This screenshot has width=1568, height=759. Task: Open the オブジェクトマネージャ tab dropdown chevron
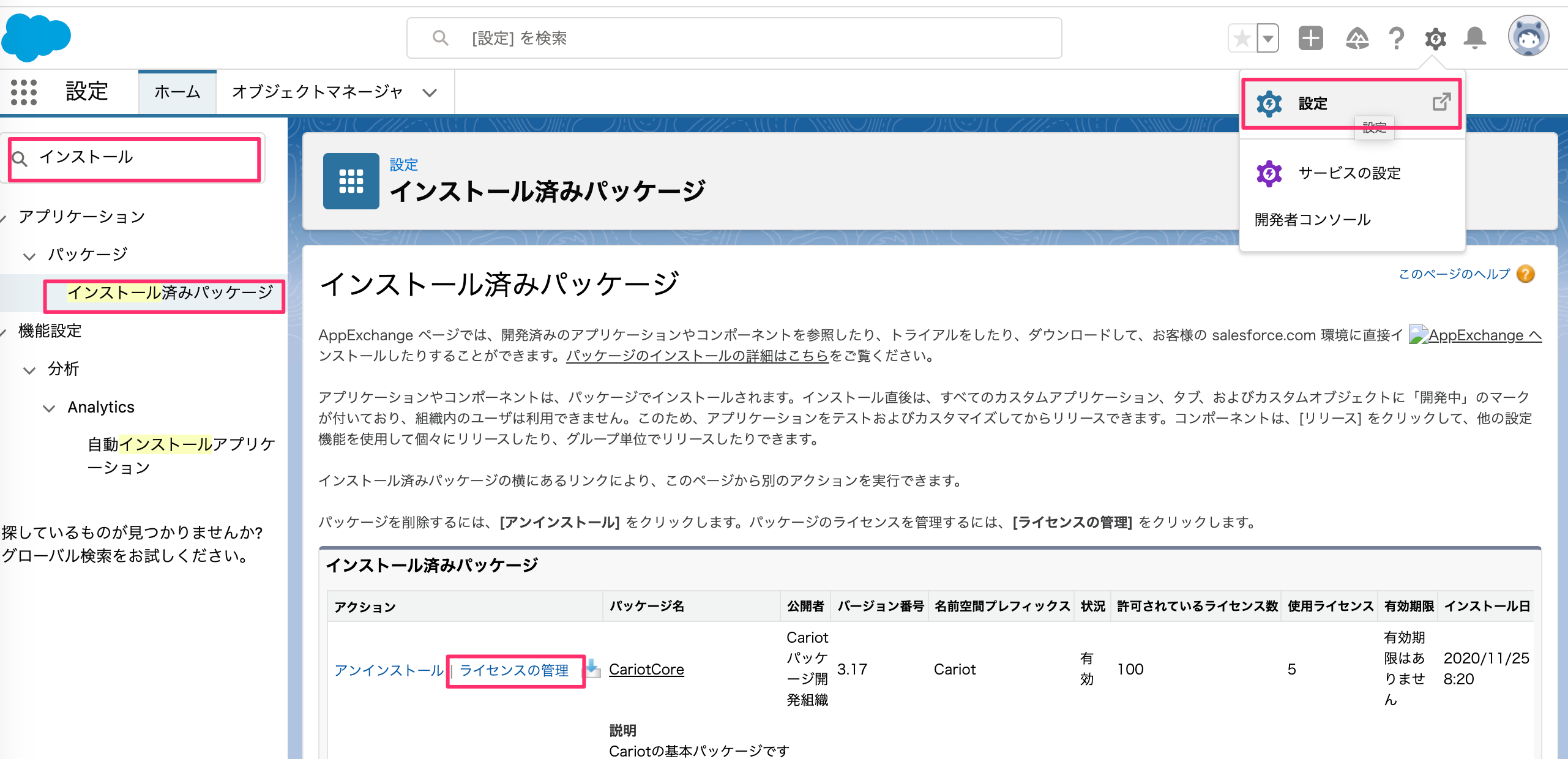coord(430,93)
